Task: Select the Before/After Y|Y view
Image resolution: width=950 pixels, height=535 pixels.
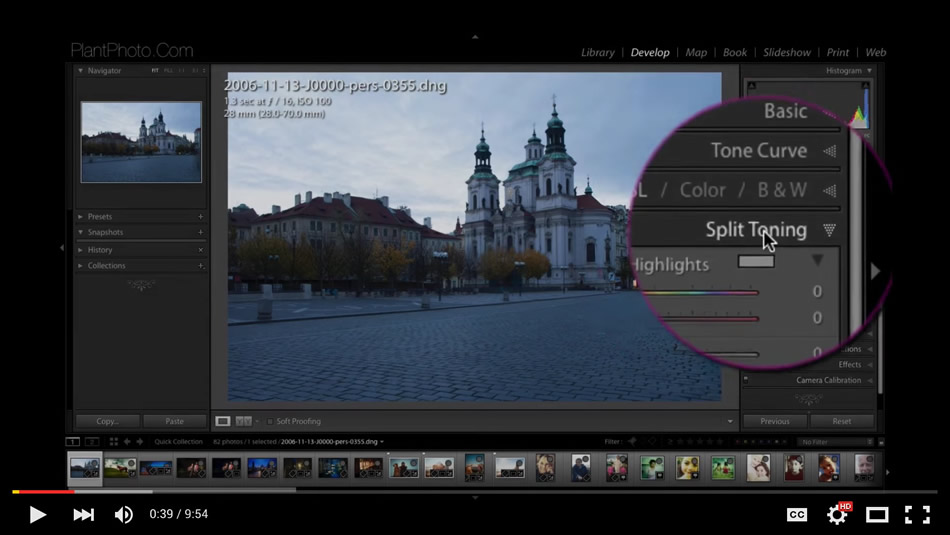Action: pos(243,421)
